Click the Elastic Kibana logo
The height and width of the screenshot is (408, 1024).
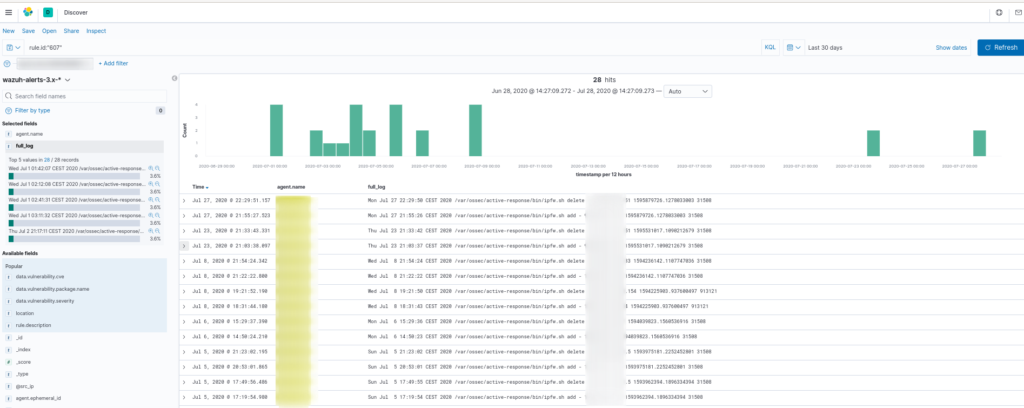click(x=27, y=12)
